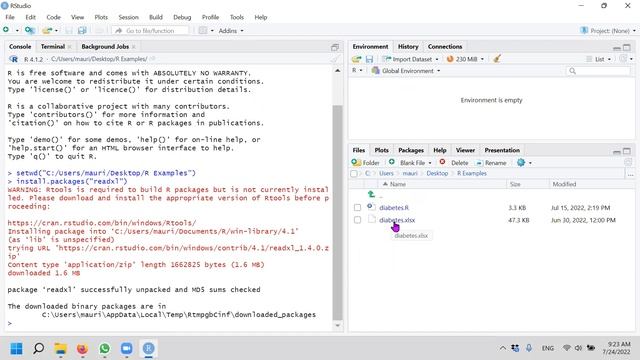Click the diabetes.R file icon

tap(371, 207)
